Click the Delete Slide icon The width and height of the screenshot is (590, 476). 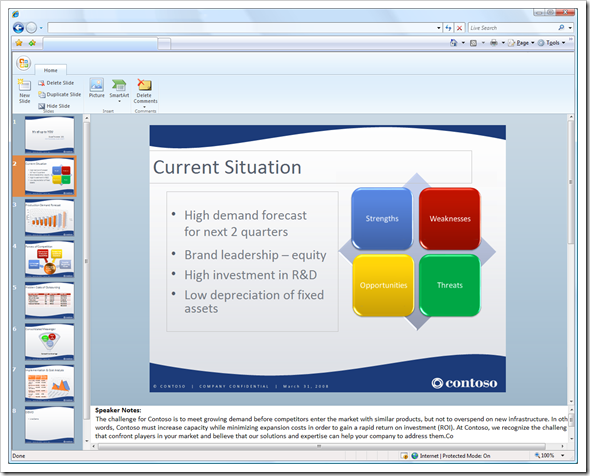(x=41, y=83)
